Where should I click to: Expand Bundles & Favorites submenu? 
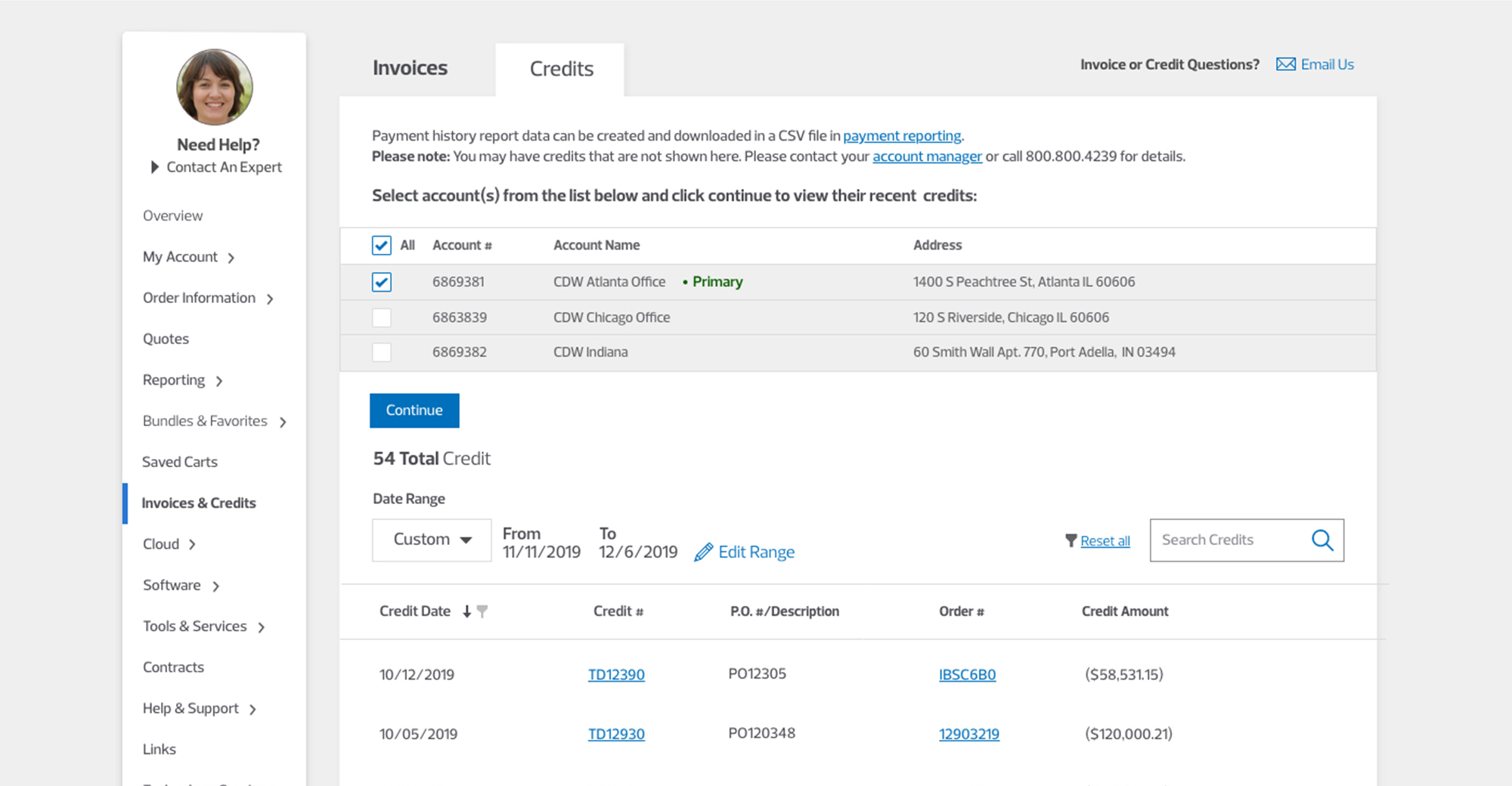pyautogui.click(x=283, y=422)
